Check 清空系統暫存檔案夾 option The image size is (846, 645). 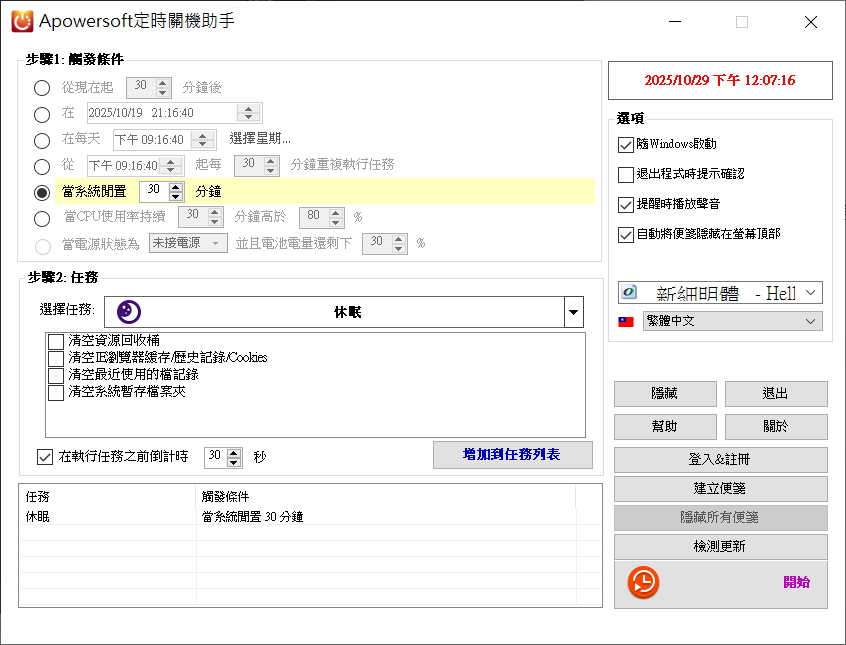[56, 392]
